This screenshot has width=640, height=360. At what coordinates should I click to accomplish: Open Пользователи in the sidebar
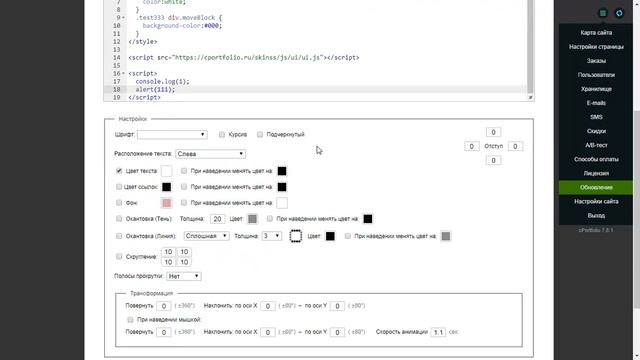[x=596, y=75]
